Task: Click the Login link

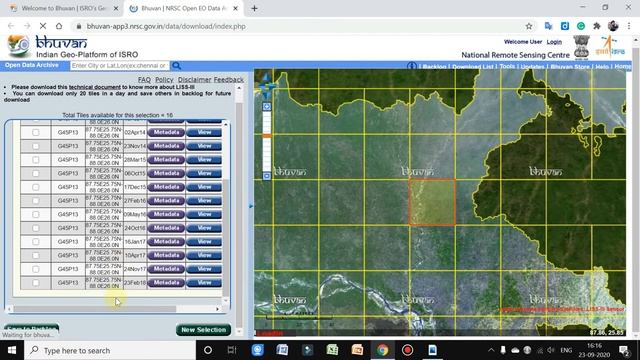Action: 554,42
